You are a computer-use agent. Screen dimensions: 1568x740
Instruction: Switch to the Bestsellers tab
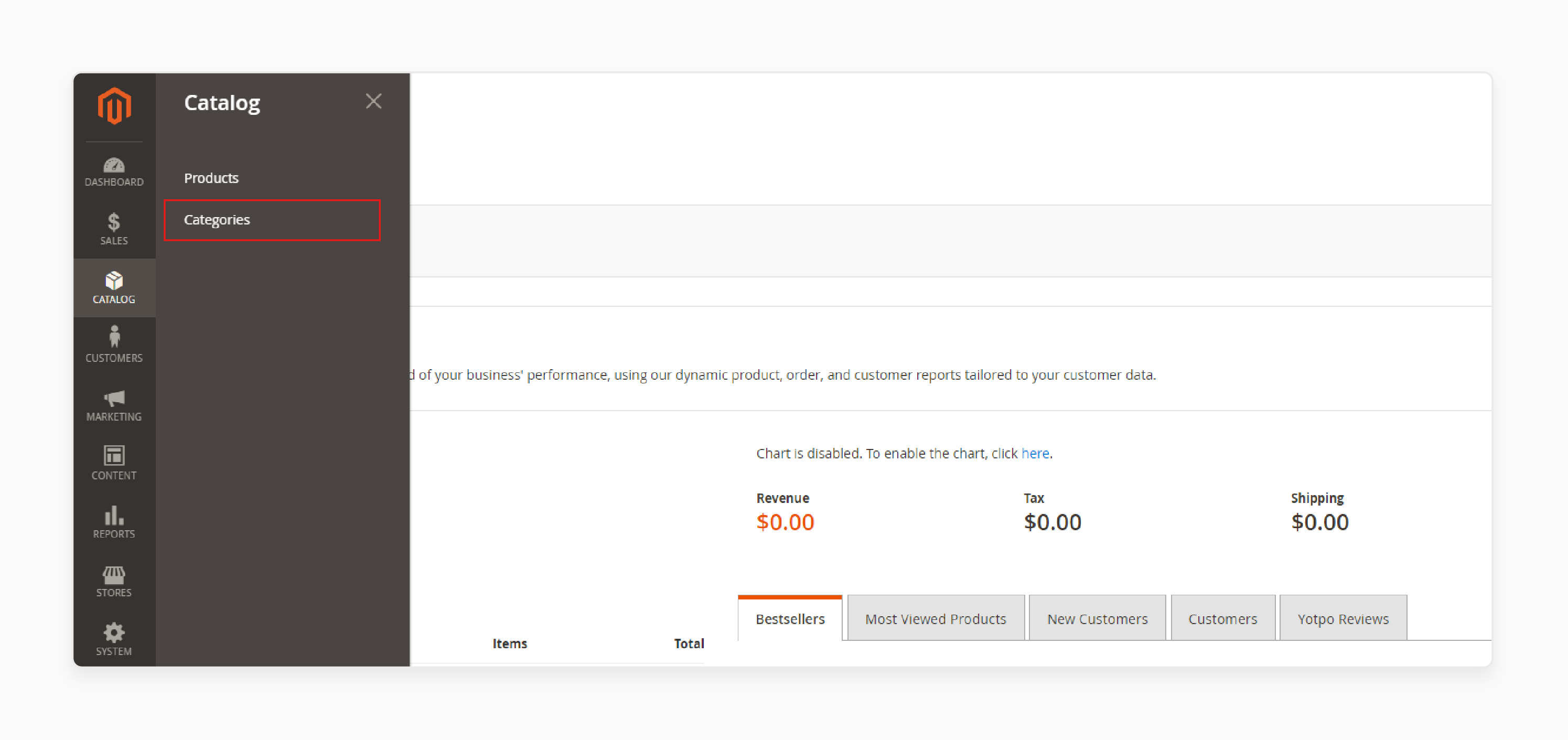pos(790,618)
